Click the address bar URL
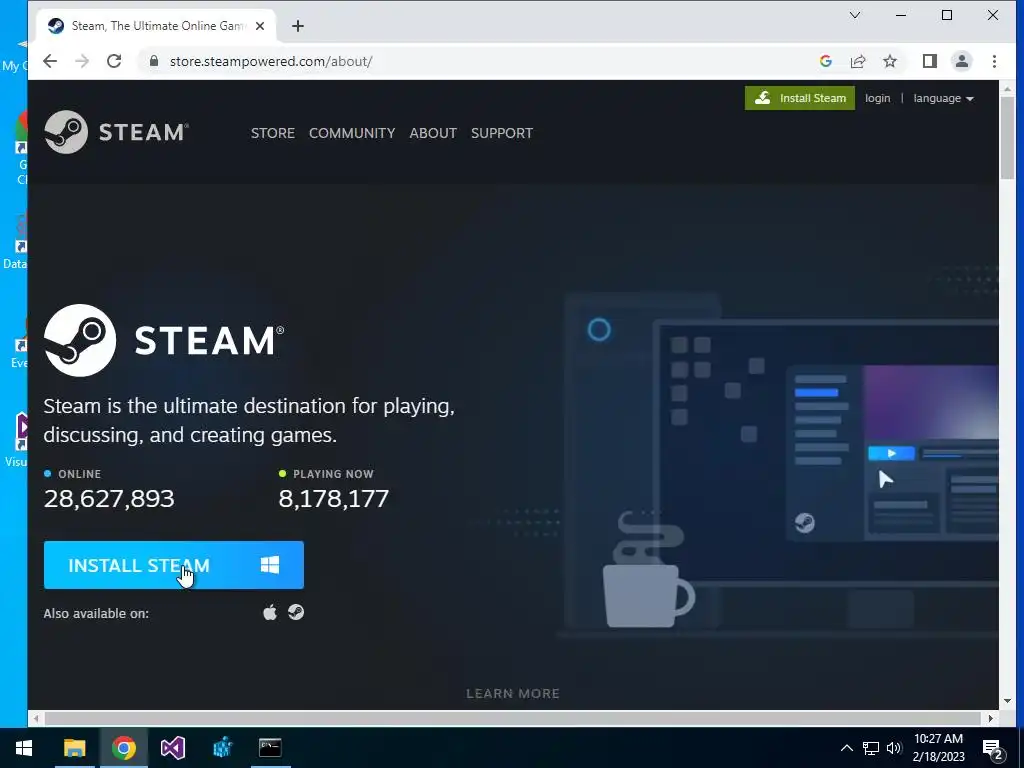 coord(271,61)
